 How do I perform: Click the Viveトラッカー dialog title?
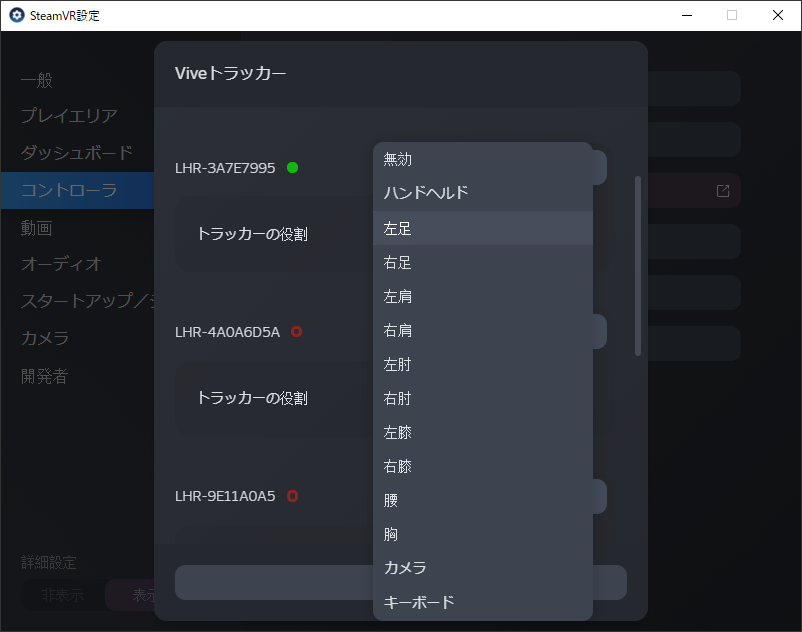(x=230, y=73)
